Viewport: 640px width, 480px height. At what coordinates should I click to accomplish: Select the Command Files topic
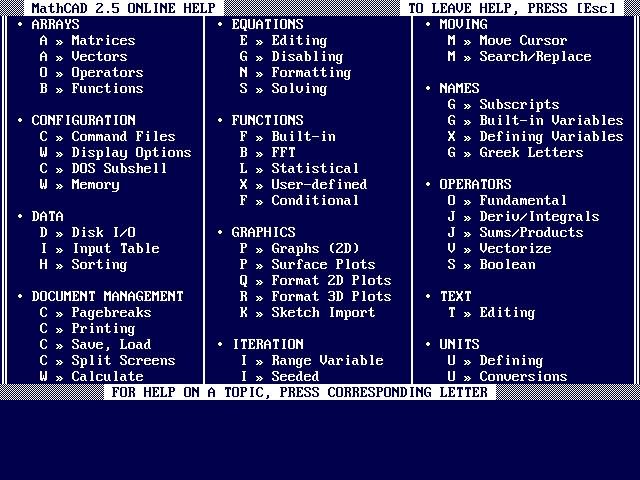pos(123,136)
